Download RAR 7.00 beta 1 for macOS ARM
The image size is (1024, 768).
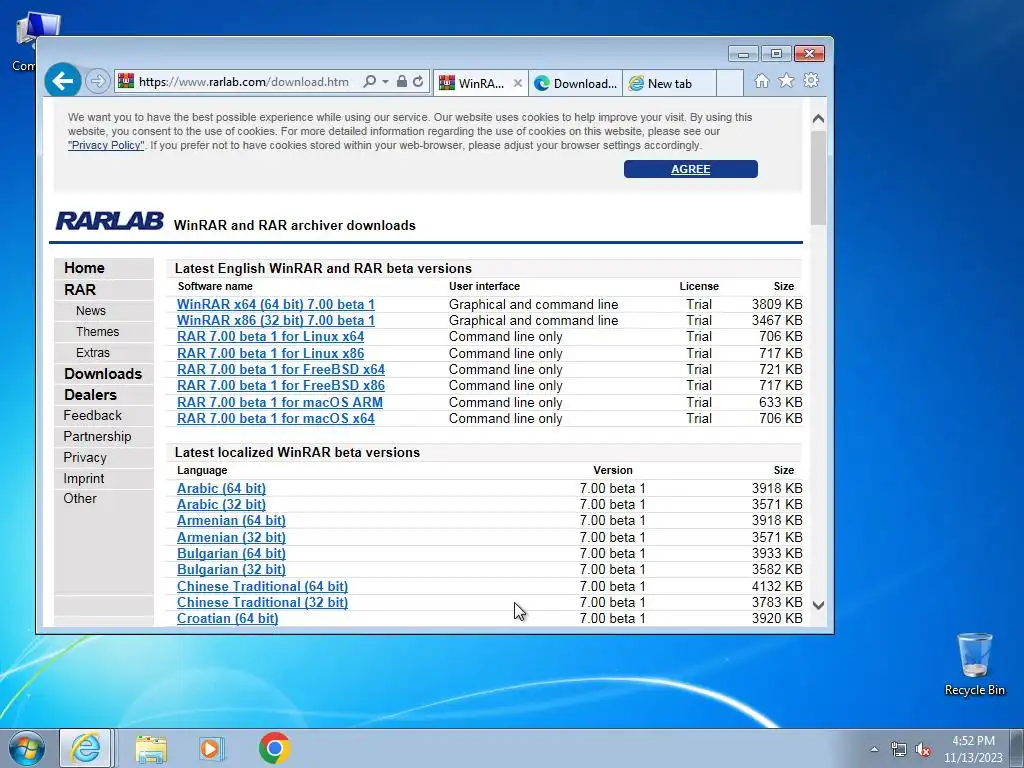(x=280, y=402)
